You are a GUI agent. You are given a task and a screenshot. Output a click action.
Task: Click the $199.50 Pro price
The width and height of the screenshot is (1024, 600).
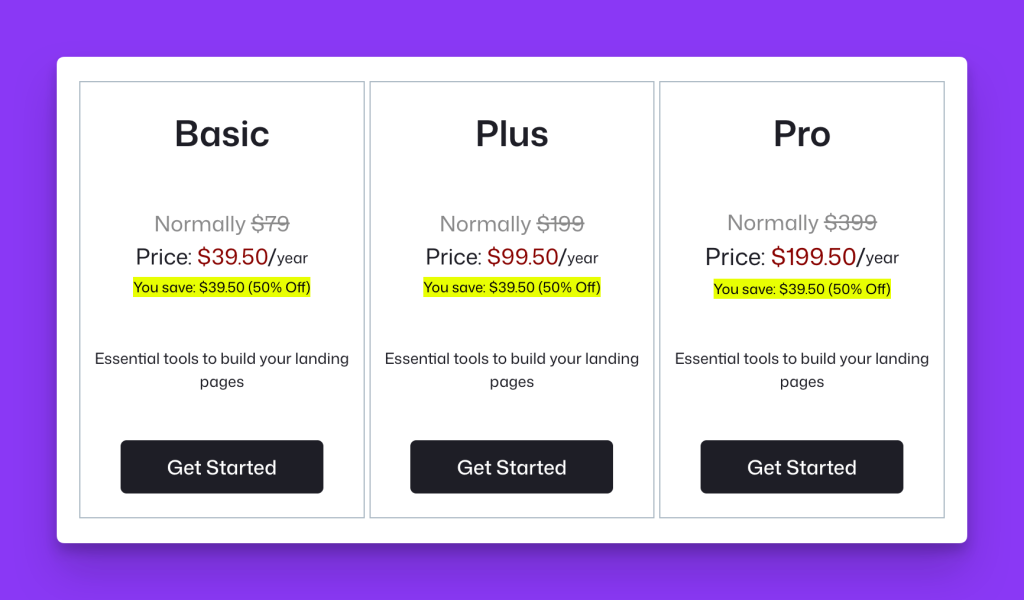pyautogui.click(x=813, y=257)
